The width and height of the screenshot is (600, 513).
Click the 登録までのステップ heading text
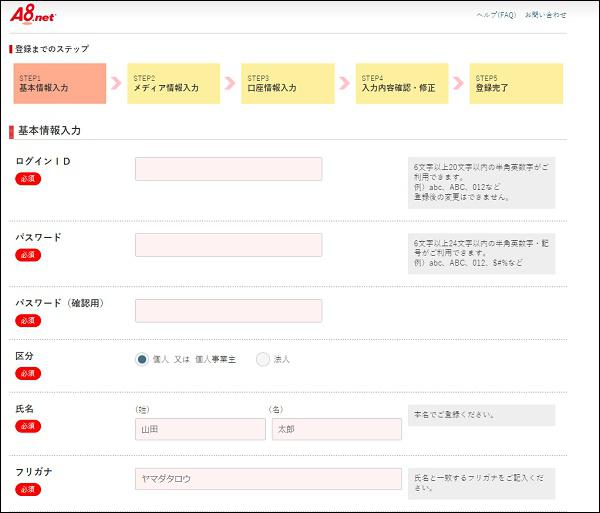tap(52, 49)
